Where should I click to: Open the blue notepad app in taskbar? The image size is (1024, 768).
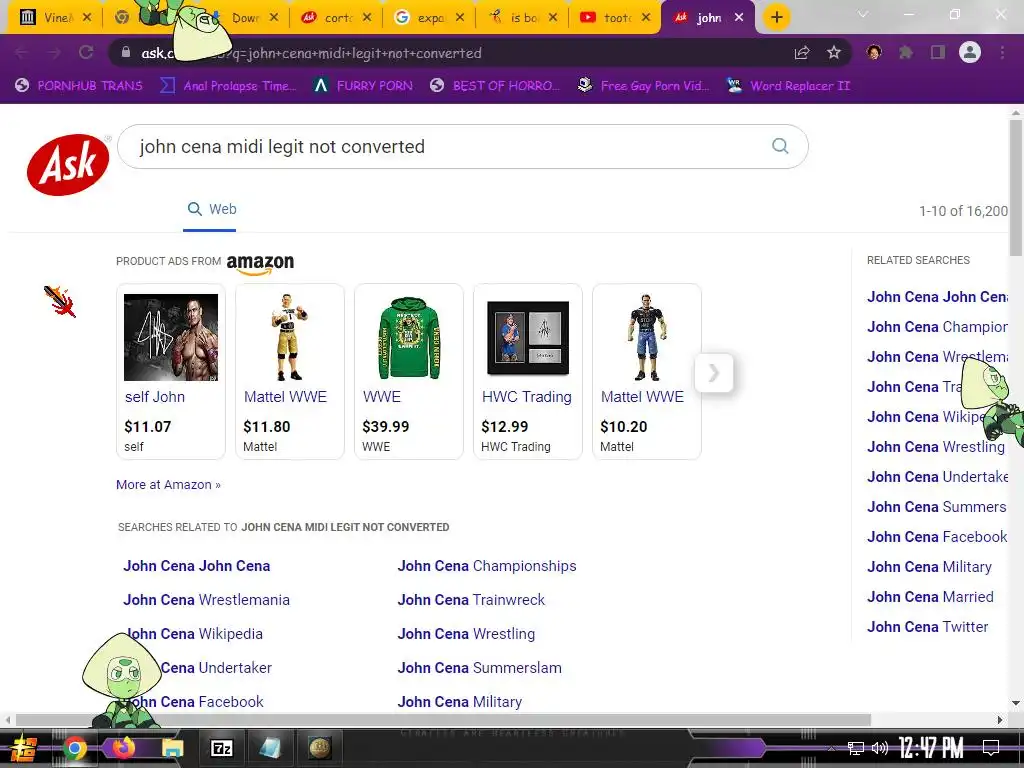point(270,748)
